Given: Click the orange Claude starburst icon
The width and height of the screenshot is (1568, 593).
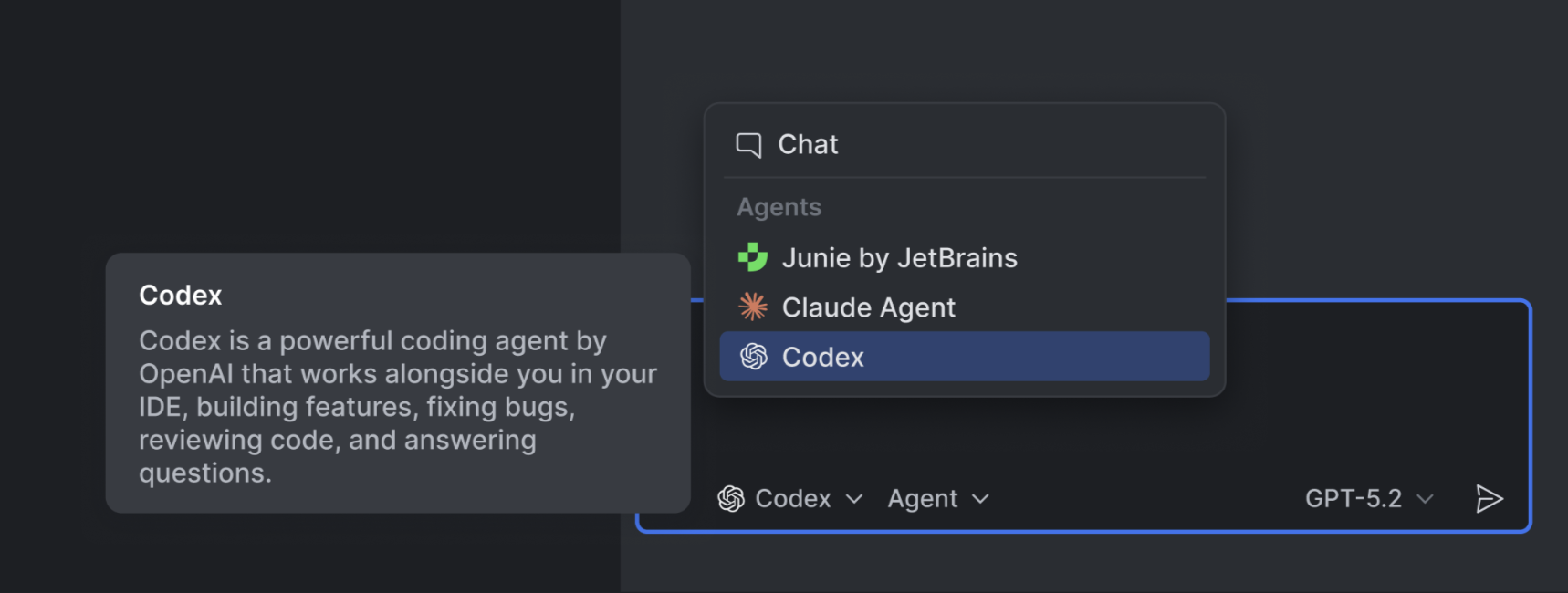Looking at the screenshot, I should [753, 307].
